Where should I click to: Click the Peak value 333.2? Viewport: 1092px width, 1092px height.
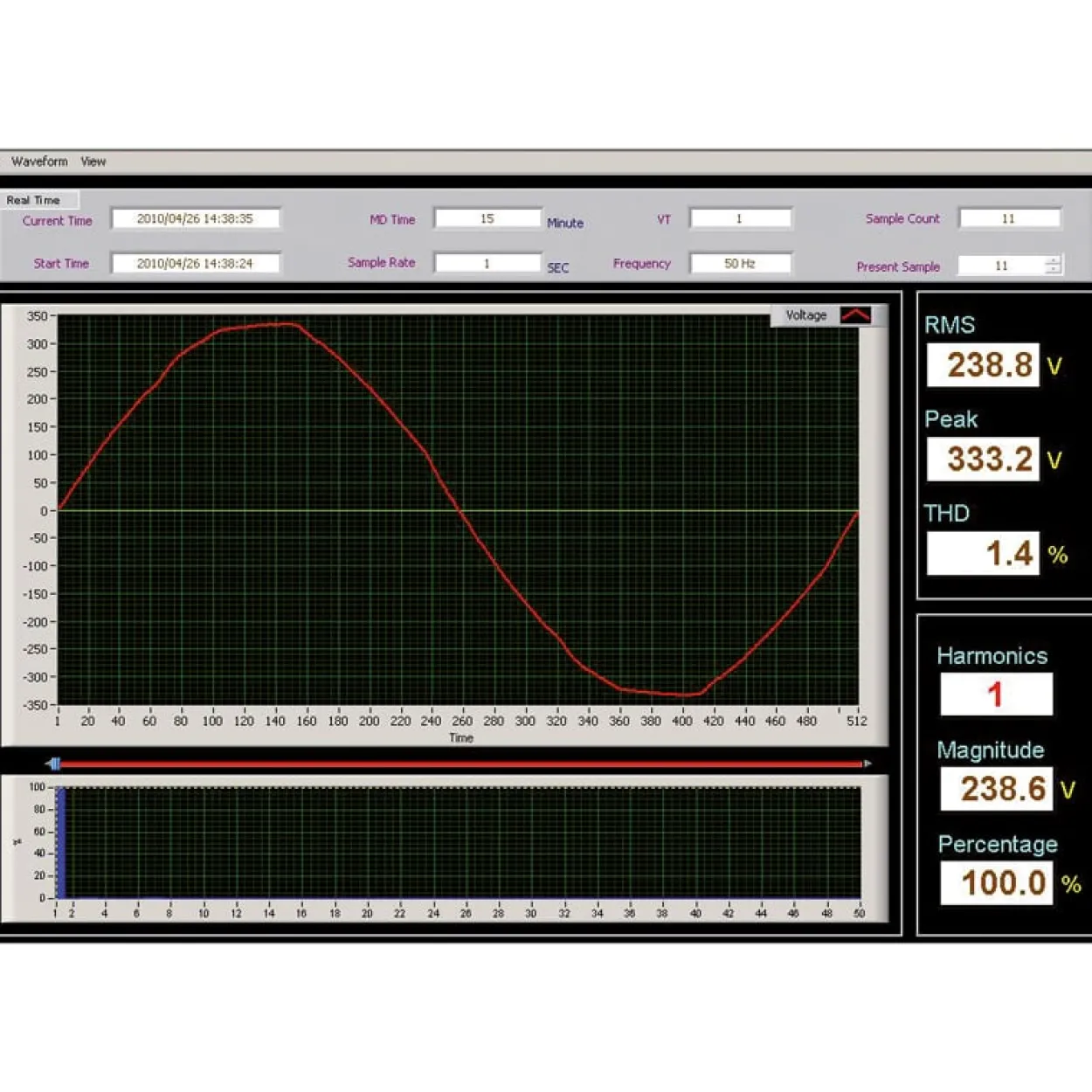coord(983,460)
